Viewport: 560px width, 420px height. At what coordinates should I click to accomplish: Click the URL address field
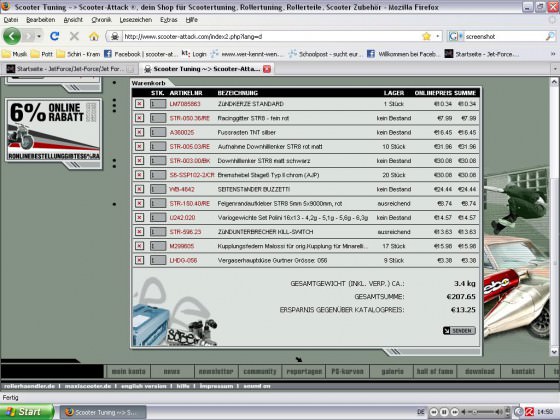pyautogui.click(x=271, y=36)
